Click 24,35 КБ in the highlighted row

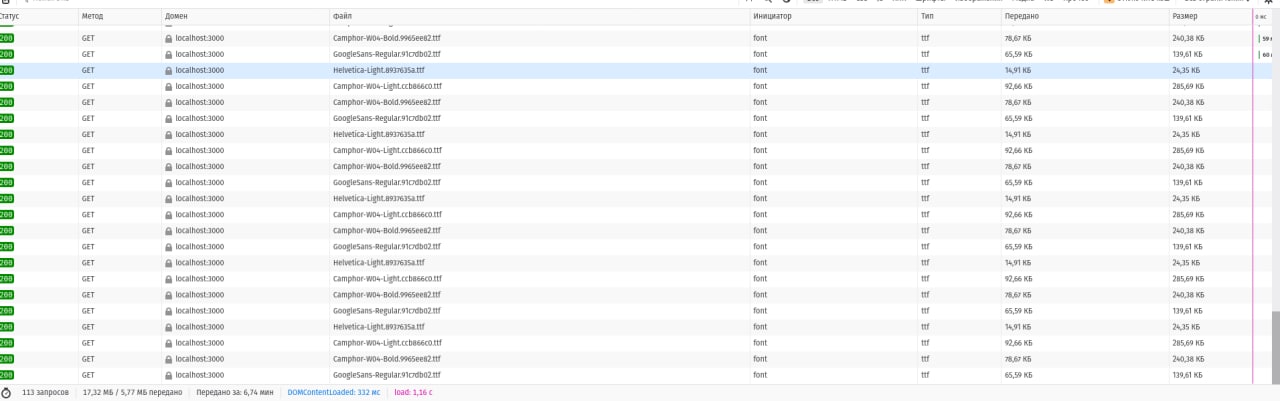click(1187, 70)
